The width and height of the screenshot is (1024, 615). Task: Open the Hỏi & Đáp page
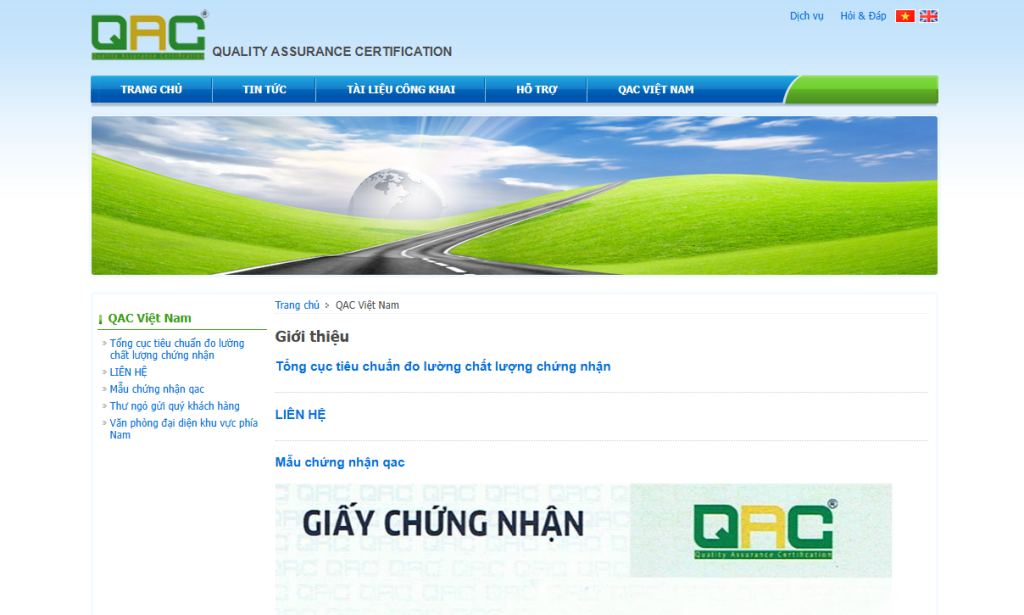[863, 16]
